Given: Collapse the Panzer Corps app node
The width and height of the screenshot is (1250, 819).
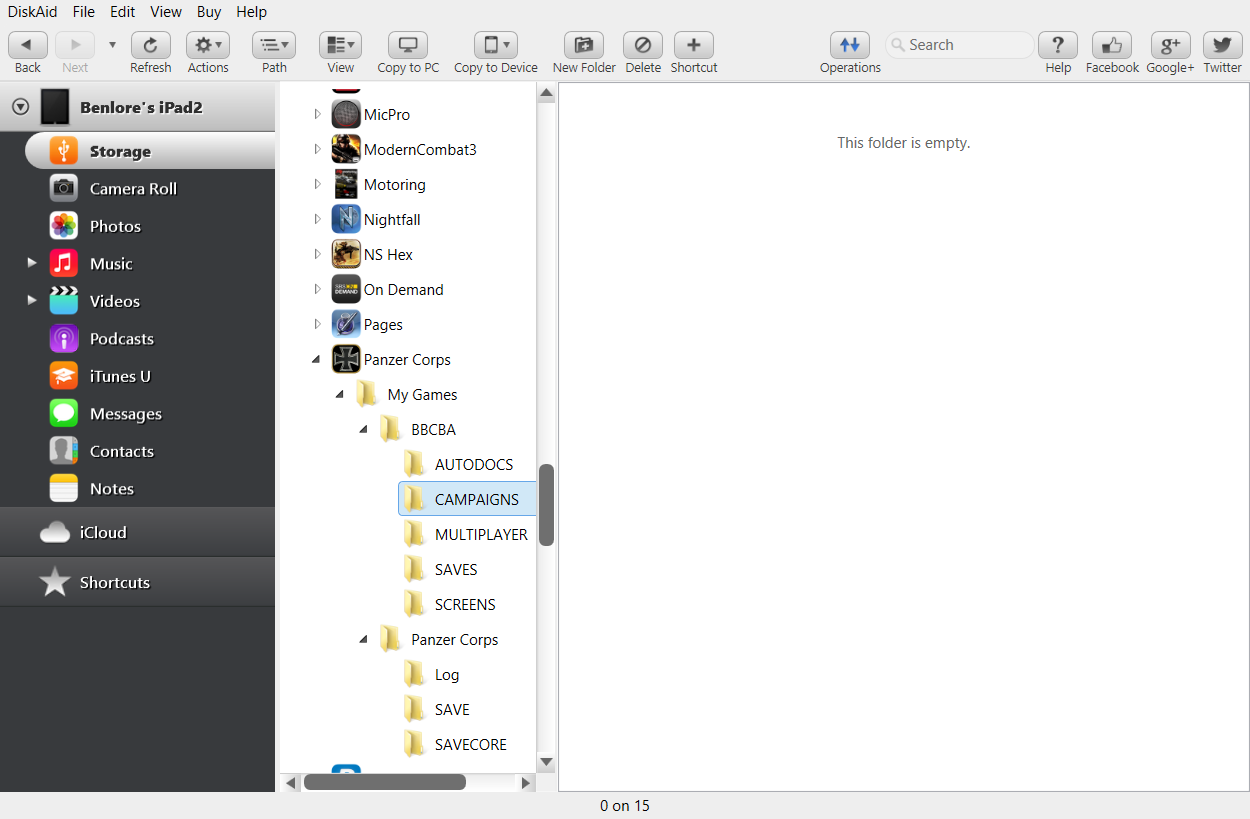Looking at the screenshot, I should (x=315, y=359).
